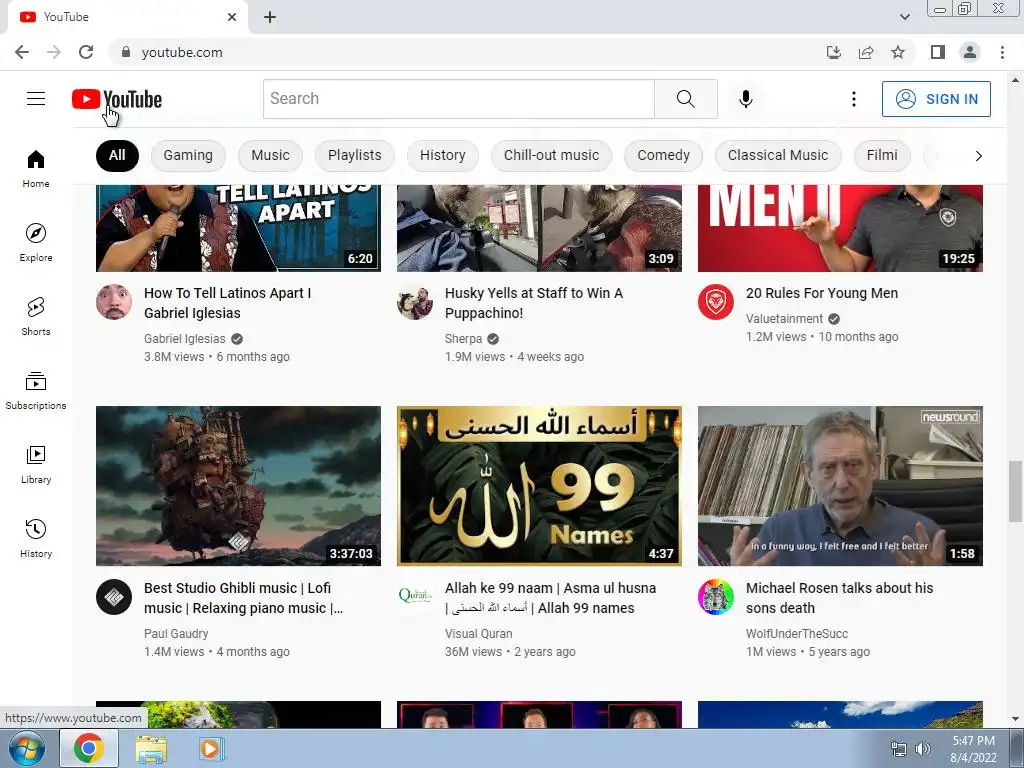
Task: Open WolfUnderTheSucc channel avatar
Action: tap(716, 597)
